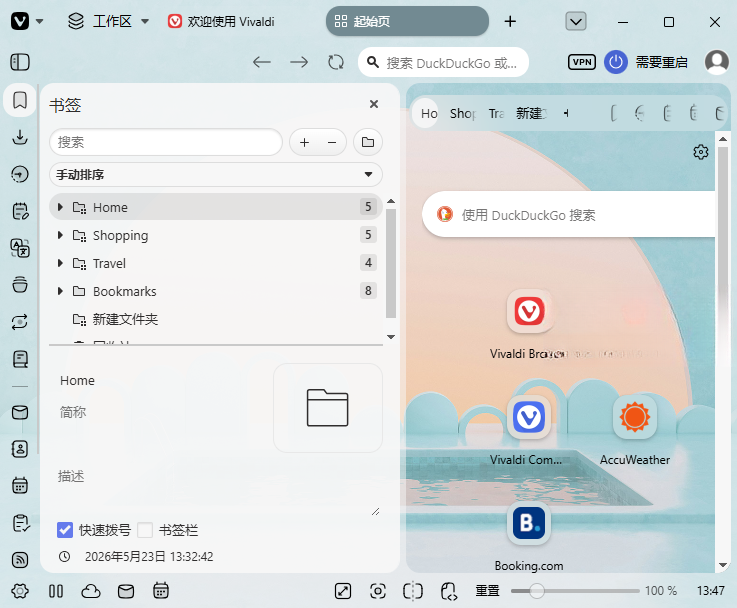Go forward to next page
The width and height of the screenshot is (737, 608).
(x=299, y=62)
